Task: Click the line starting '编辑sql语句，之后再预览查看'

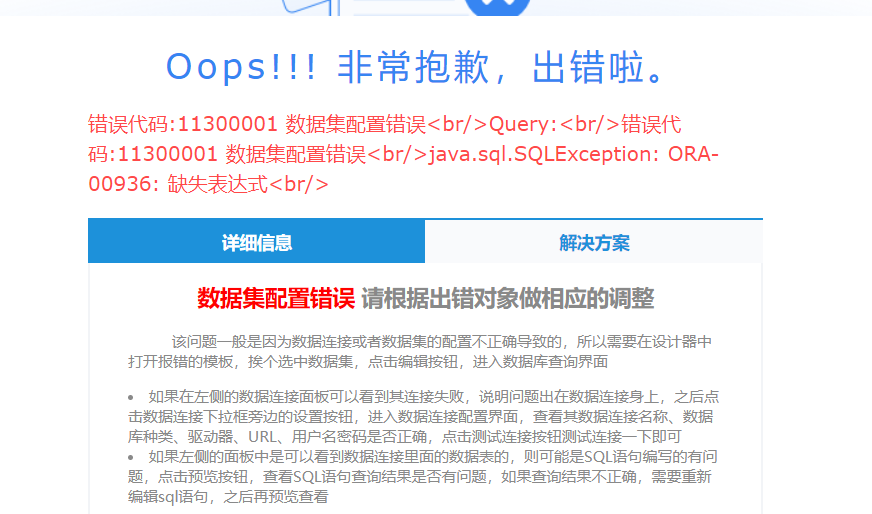Action: (228, 497)
